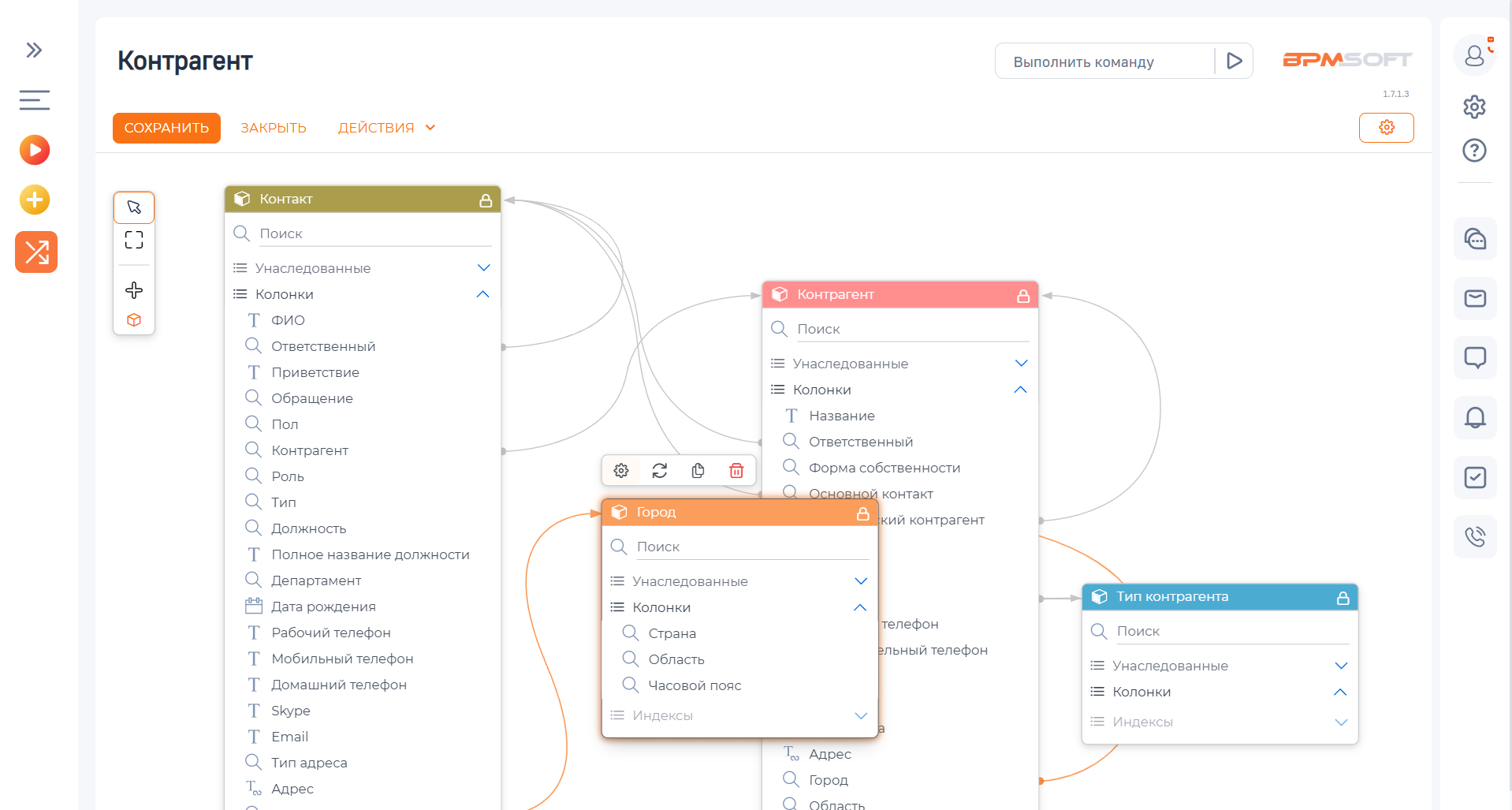The width and height of the screenshot is (1512, 810).
Task: Run command with the play arrow button
Action: tap(1234, 61)
